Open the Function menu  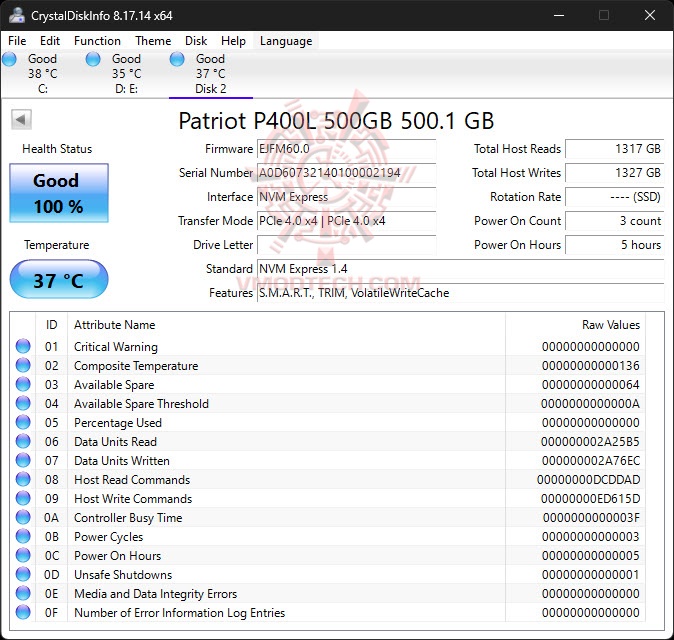97,41
